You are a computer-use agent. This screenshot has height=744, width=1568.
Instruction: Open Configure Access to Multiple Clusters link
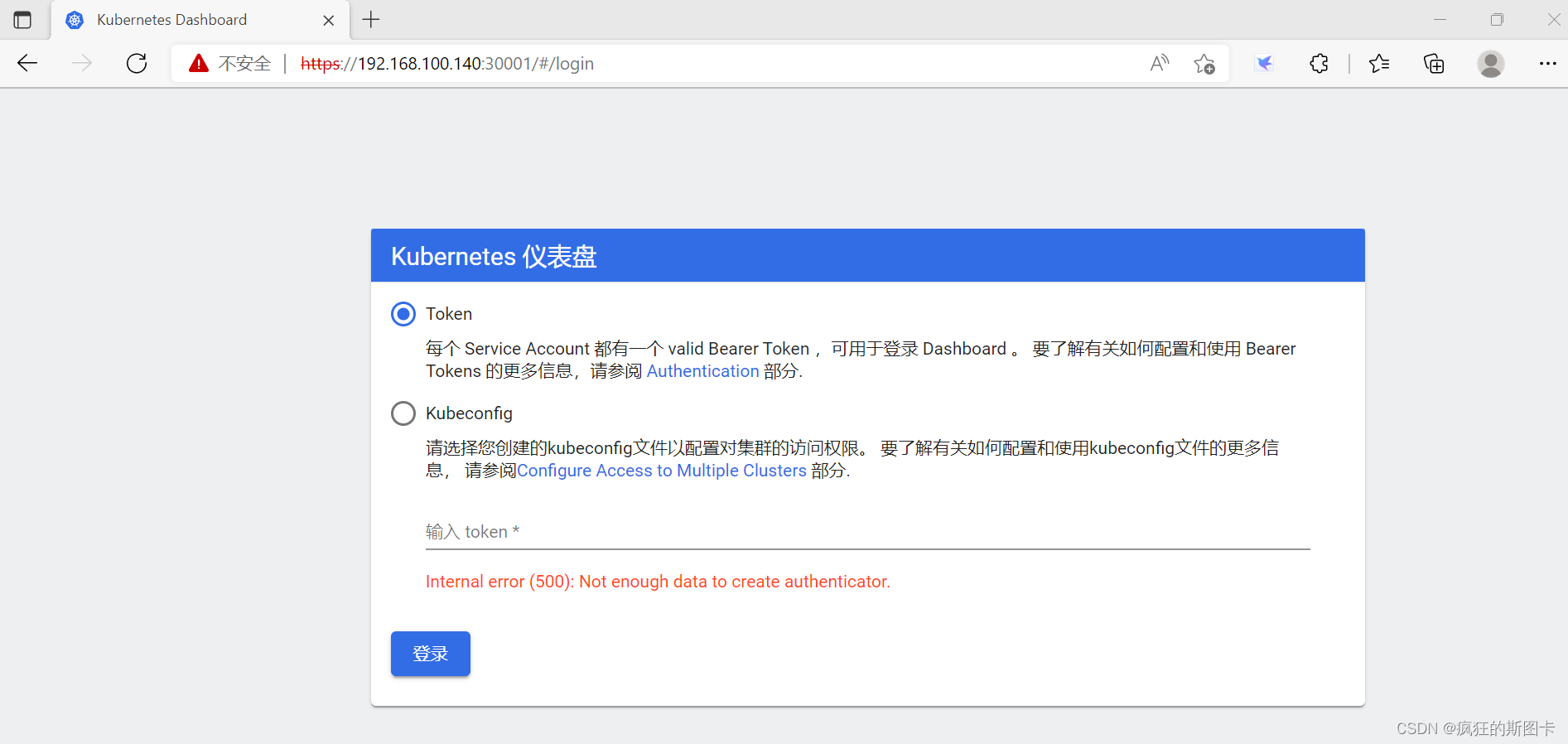tap(662, 471)
